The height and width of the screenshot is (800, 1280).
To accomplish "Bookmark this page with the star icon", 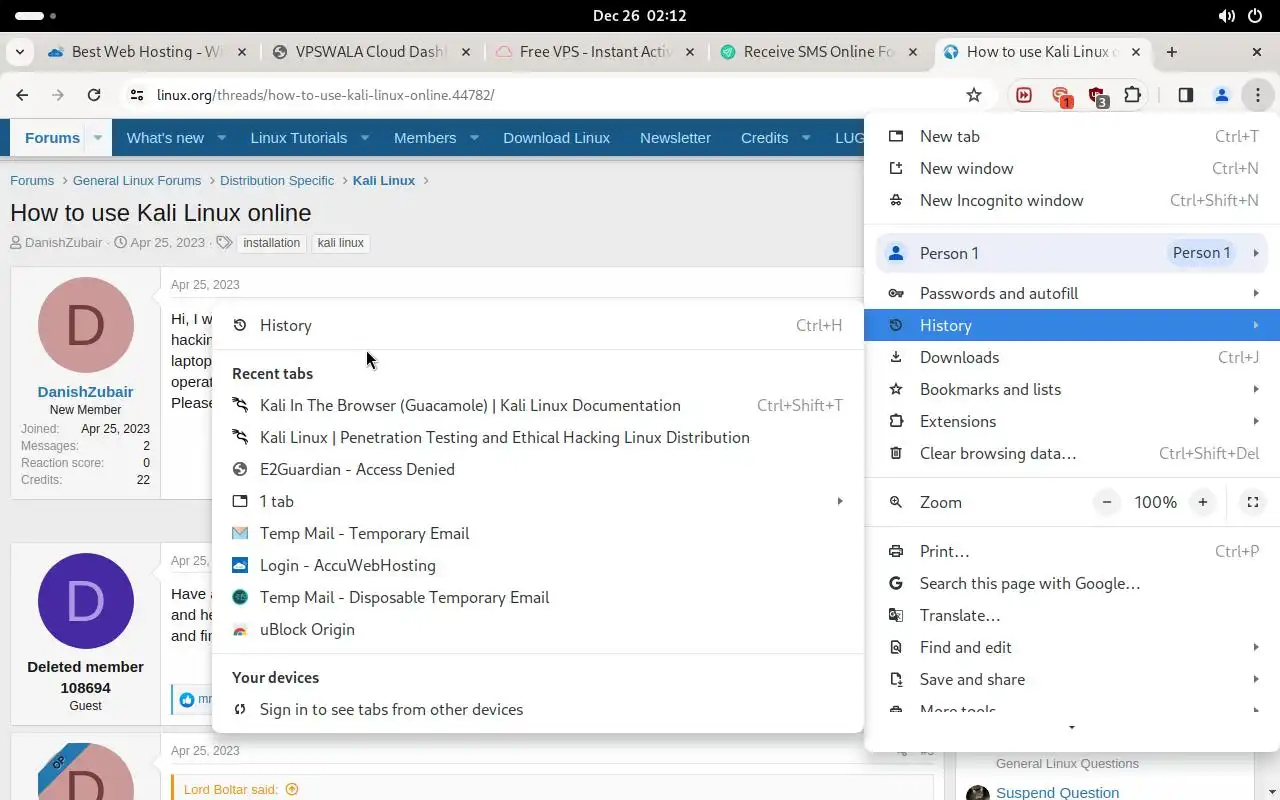I will click(974, 95).
